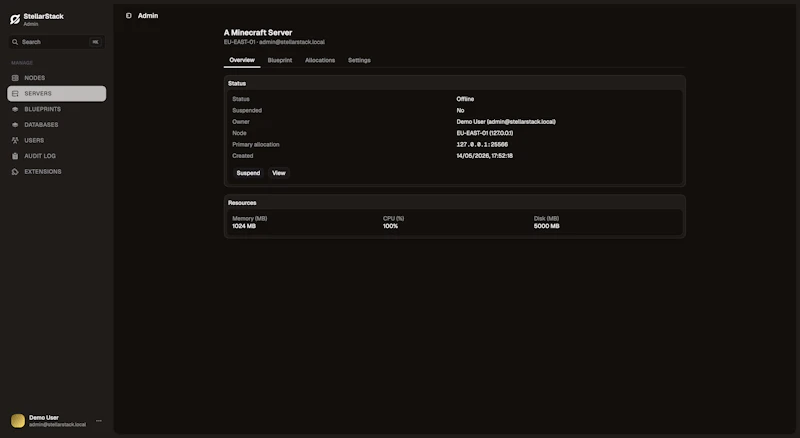Suspend the Minecraft server

(248, 173)
